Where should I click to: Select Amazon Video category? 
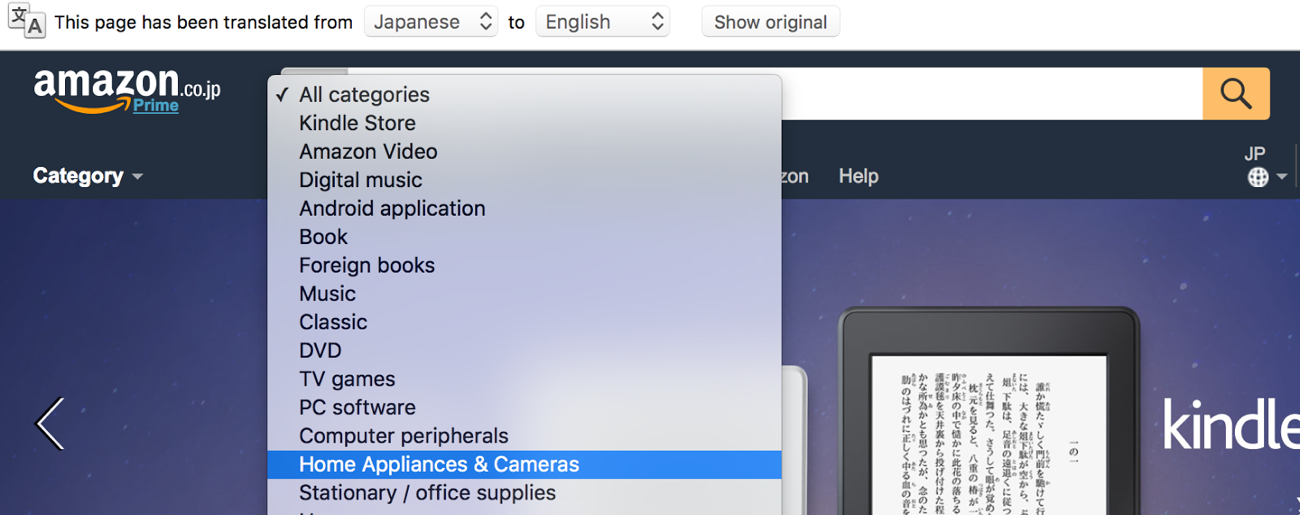coord(524,152)
